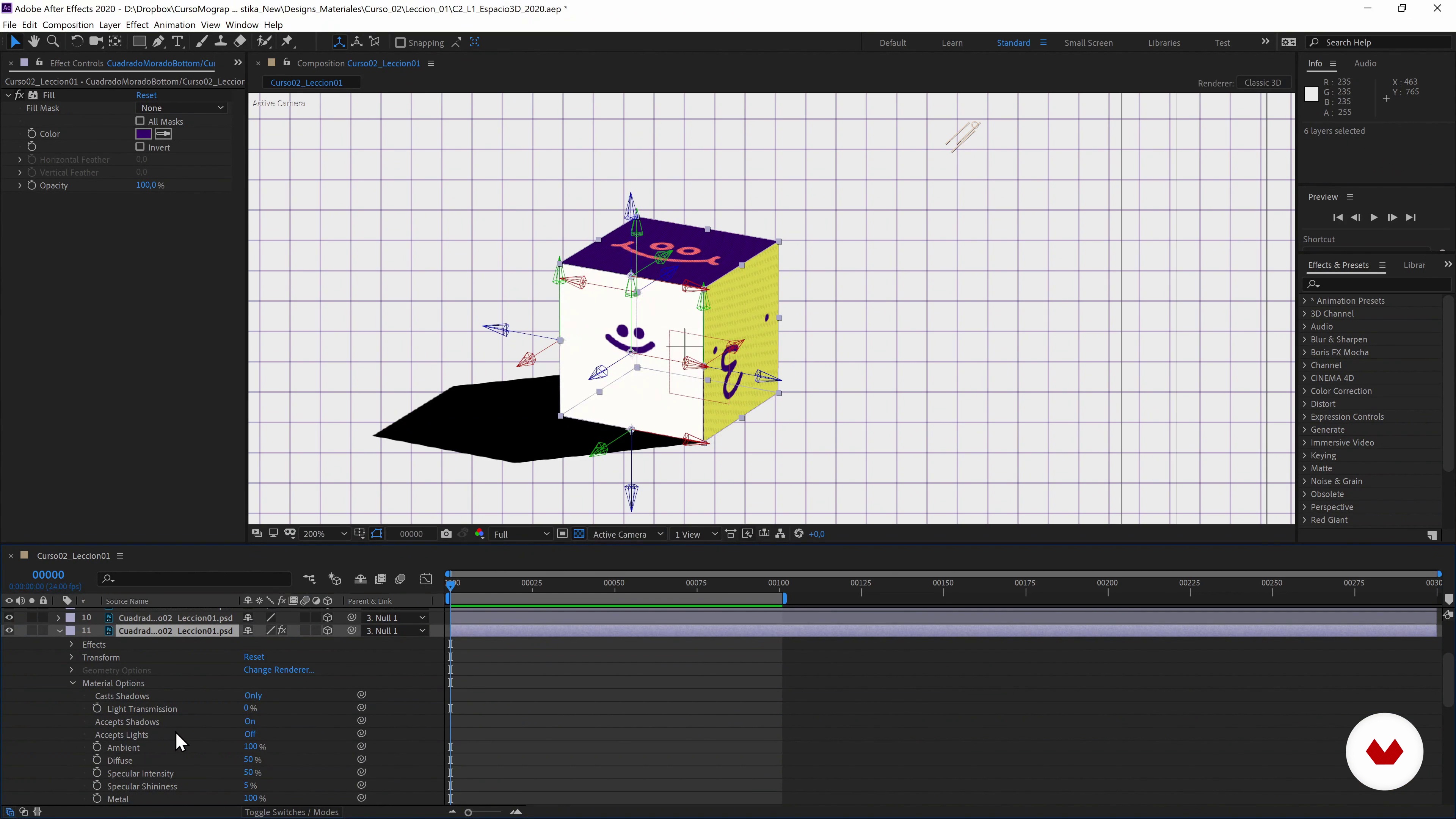Select the Pen tool
The height and width of the screenshot is (819, 1456).
click(x=159, y=42)
